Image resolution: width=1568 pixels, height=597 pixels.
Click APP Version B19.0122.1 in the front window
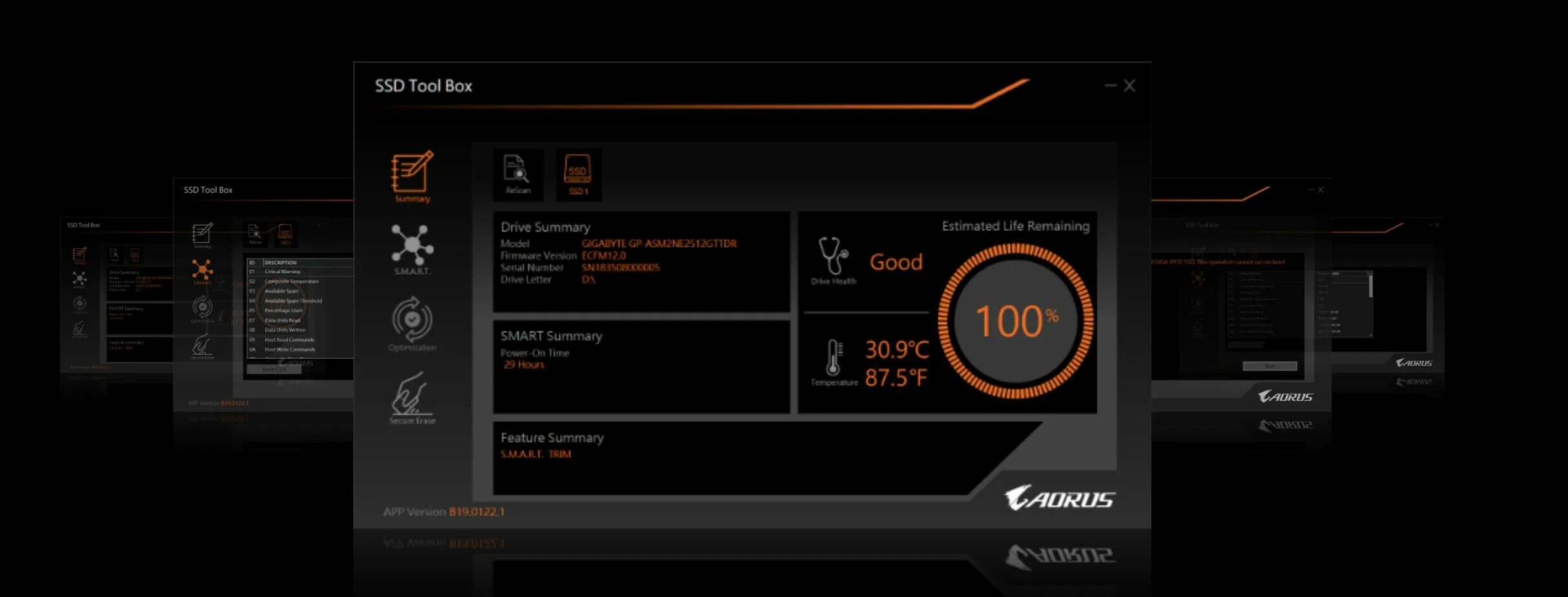[444, 512]
